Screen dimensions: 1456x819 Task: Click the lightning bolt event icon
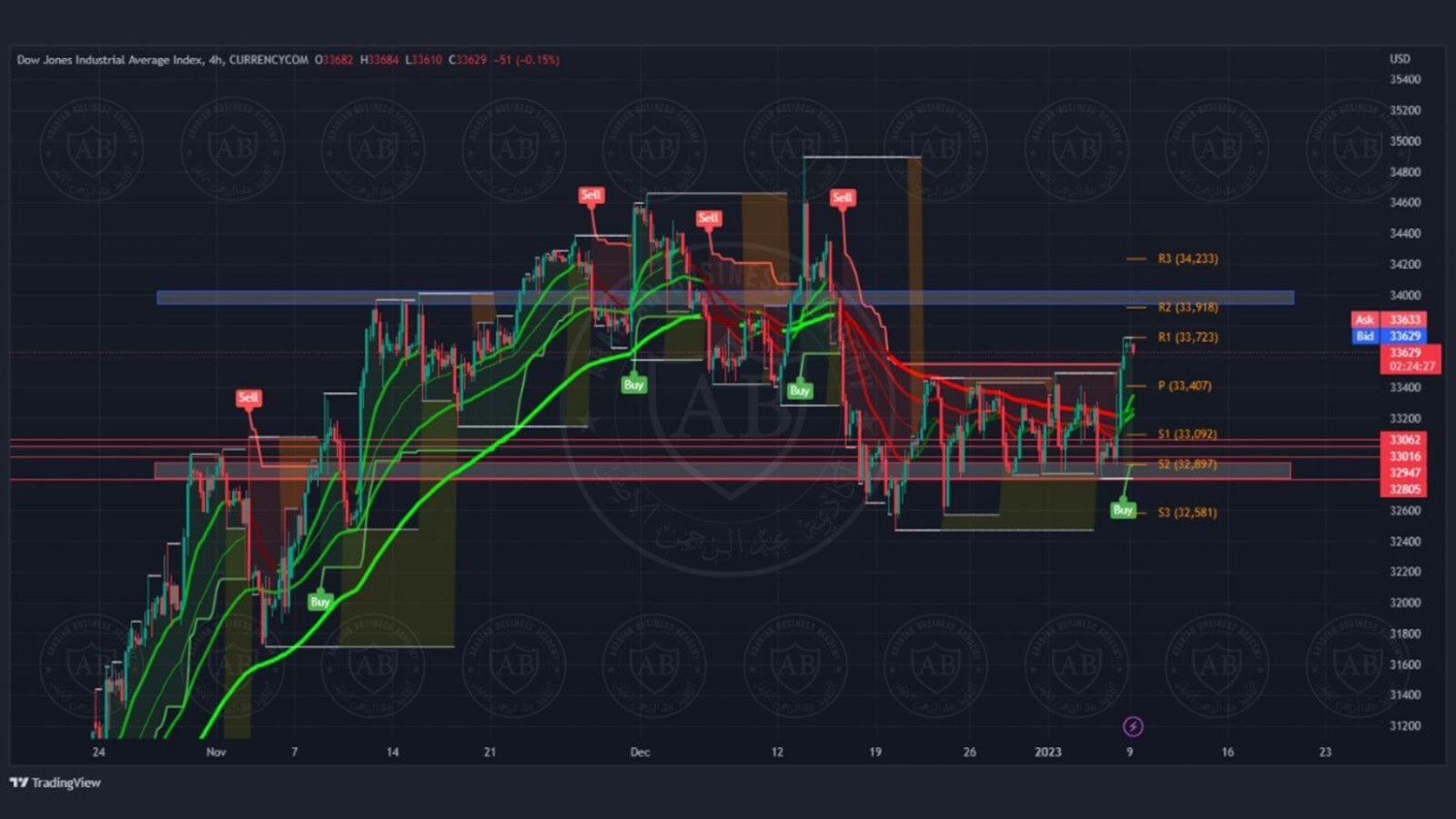pyautogui.click(x=1133, y=726)
